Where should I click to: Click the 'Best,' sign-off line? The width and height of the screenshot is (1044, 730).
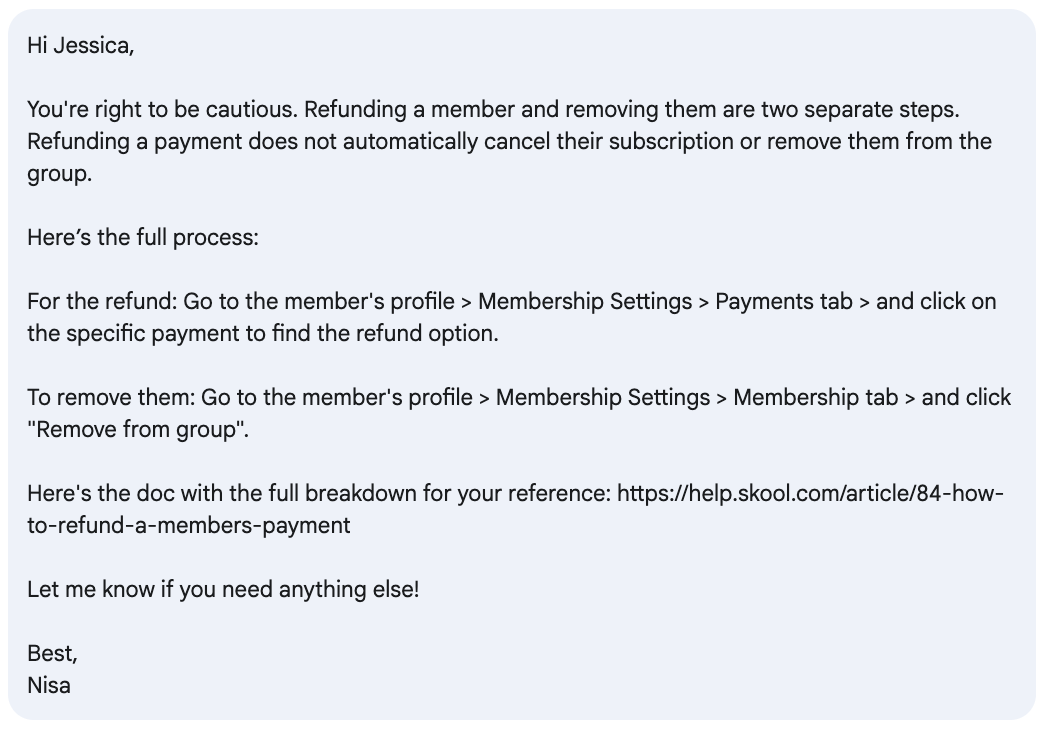point(53,653)
